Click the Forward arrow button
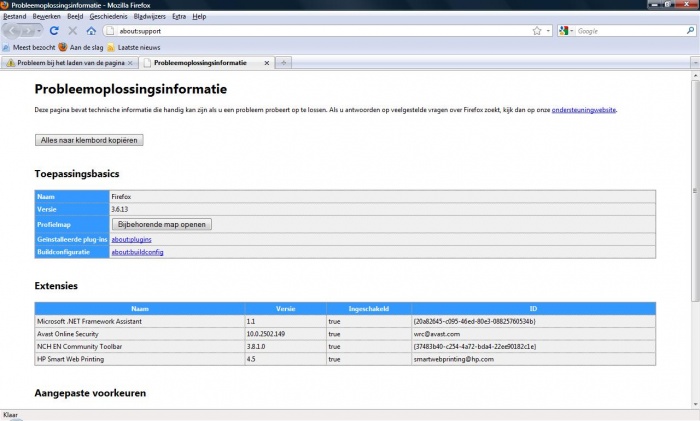The height and width of the screenshot is (421, 700). click(x=27, y=31)
